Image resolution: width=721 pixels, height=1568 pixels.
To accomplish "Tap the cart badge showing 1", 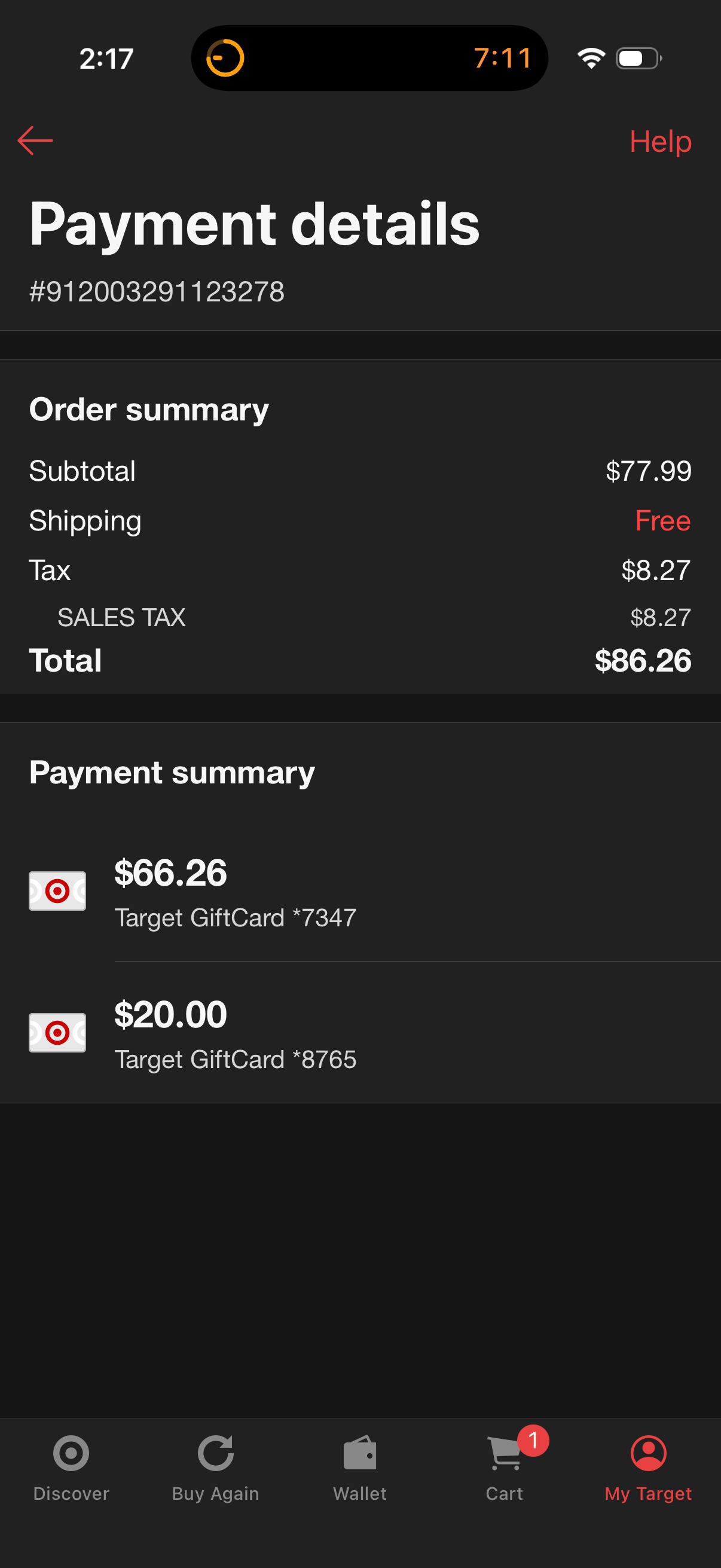I will coord(533,1440).
